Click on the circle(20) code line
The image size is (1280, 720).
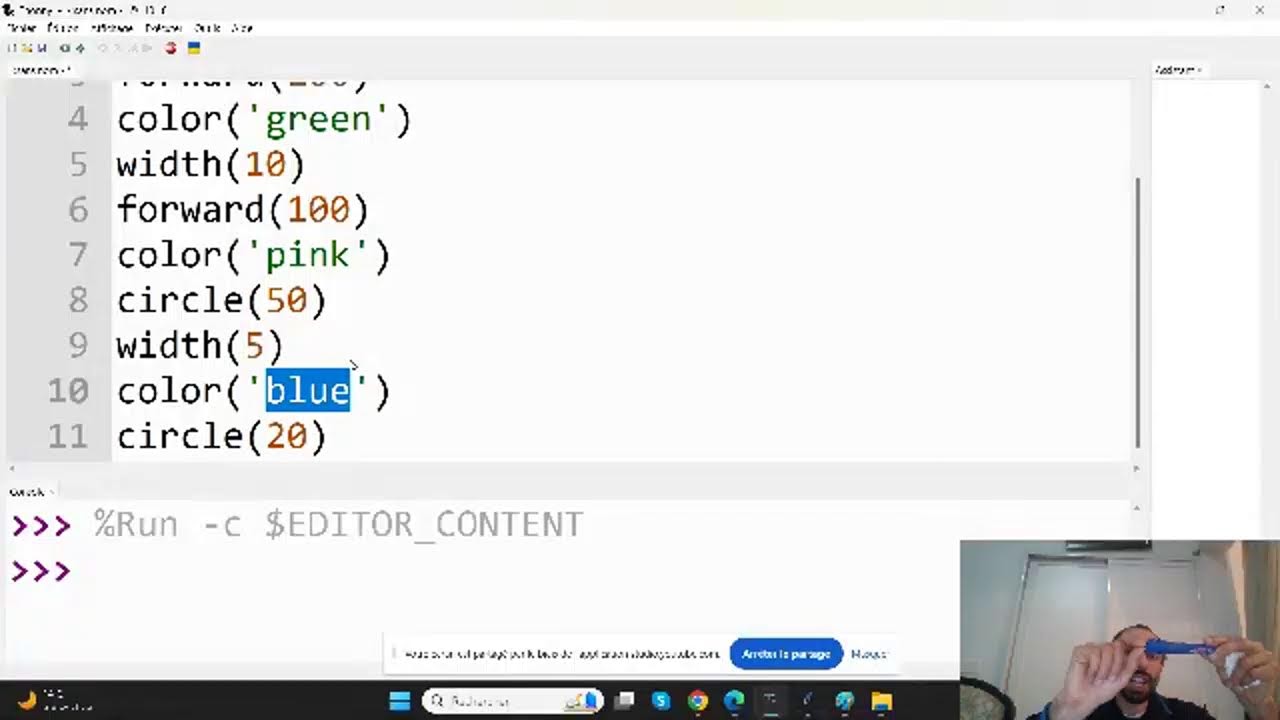coord(221,436)
